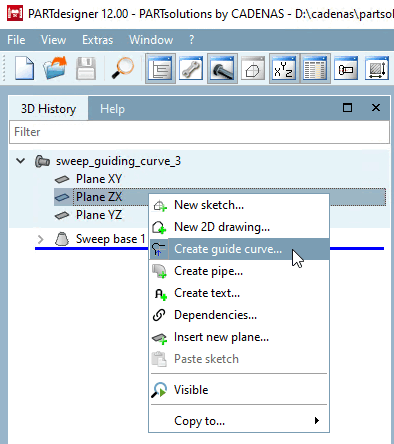The width and height of the screenshot is (394, 444).
Task: Maximize the 3D History docking panel
Action: (347, 107)
